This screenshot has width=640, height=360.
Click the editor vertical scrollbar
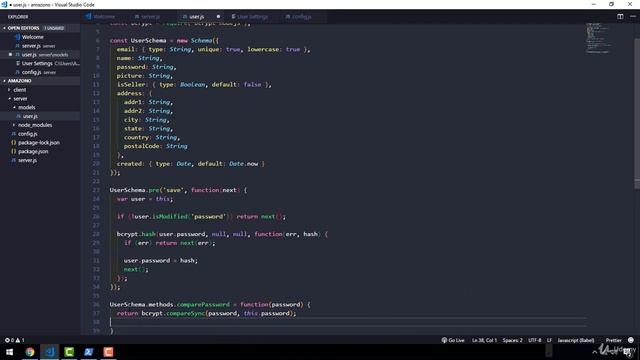pyautogui.click(x=637, y=113)
